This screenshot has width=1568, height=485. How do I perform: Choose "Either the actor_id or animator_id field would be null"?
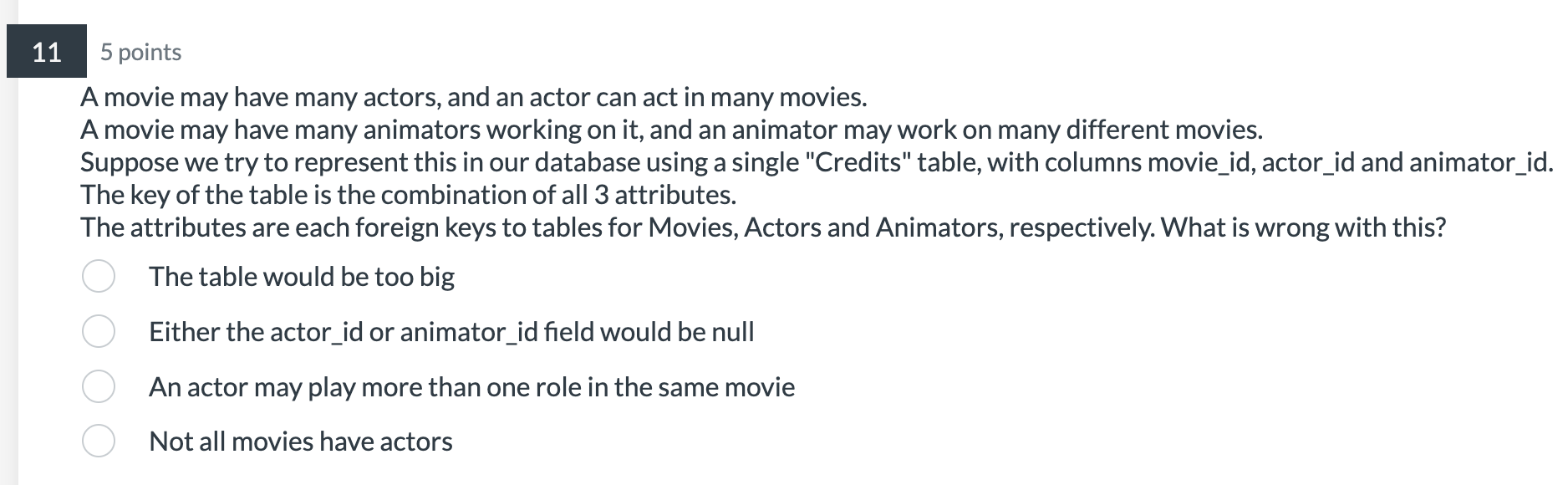(x=99, y=330)
